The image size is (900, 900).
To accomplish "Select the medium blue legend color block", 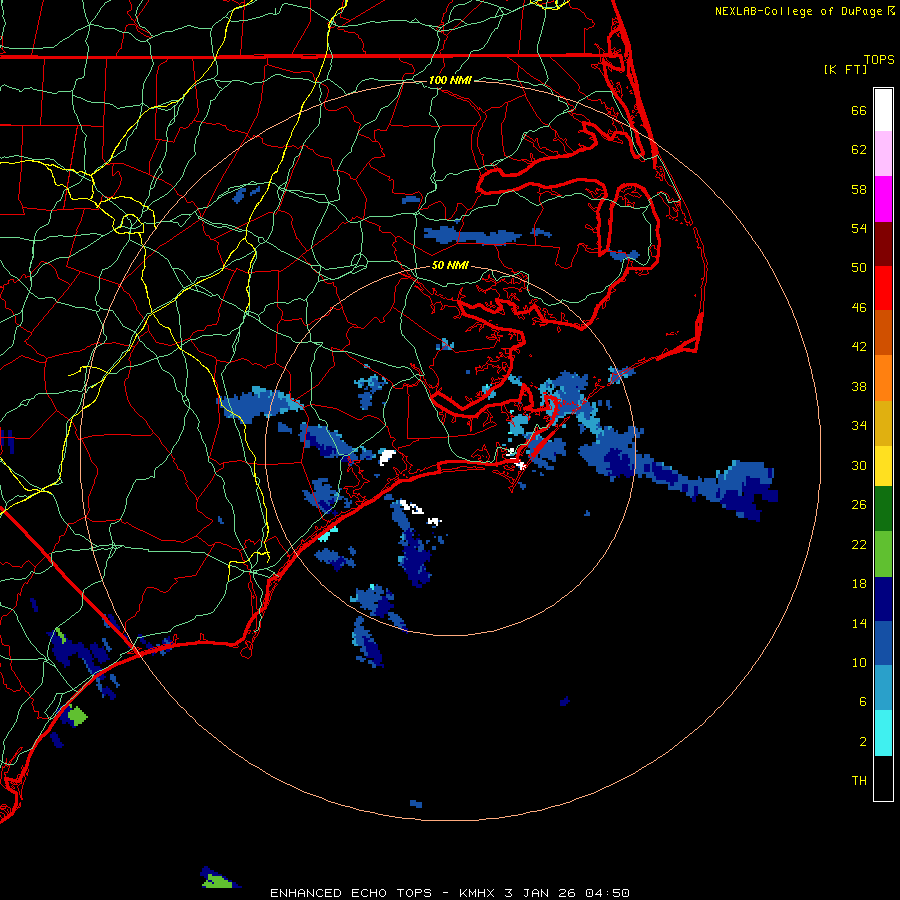I will coord(883,643).
